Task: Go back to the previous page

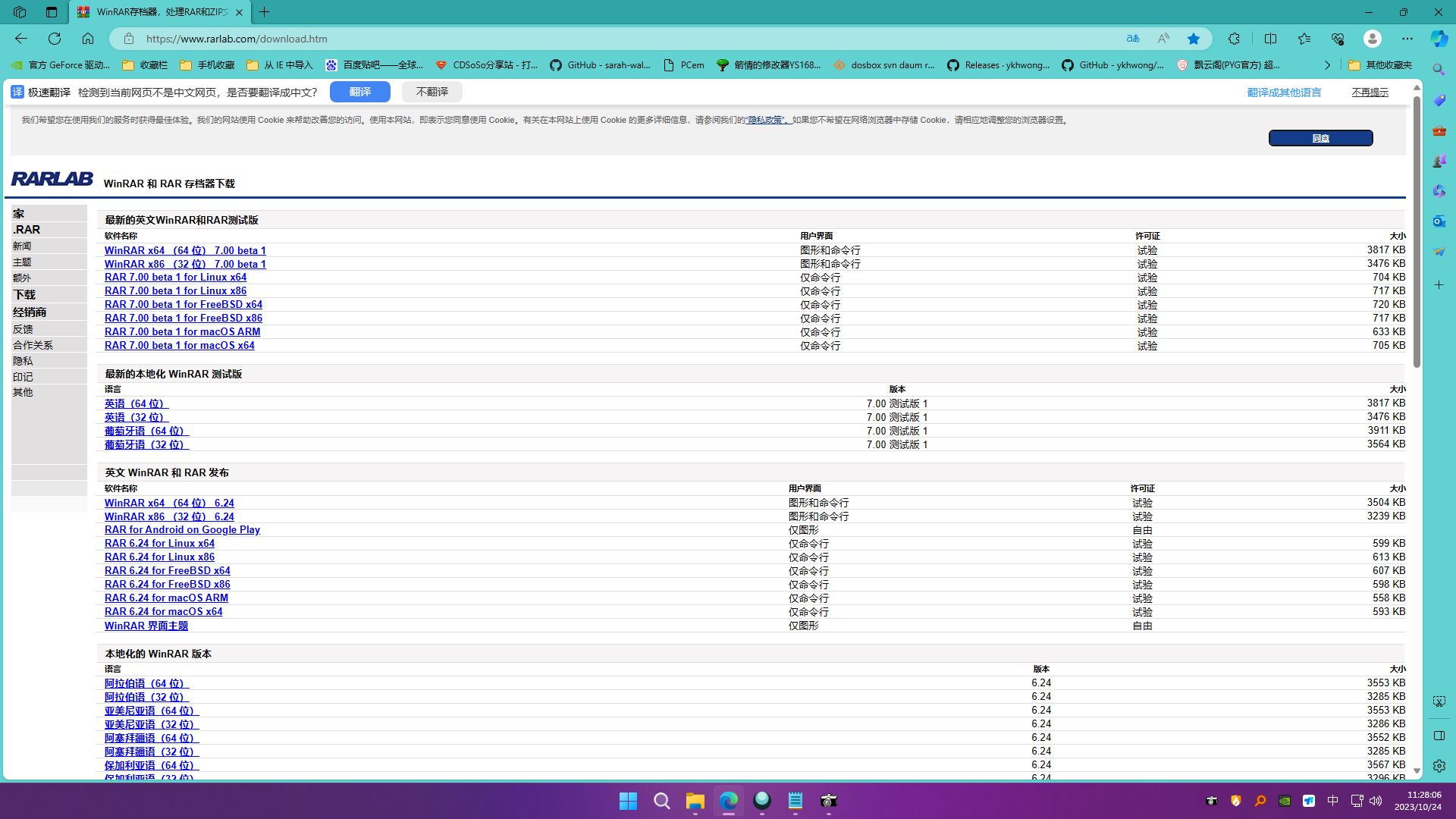Action: coord(21,39)
